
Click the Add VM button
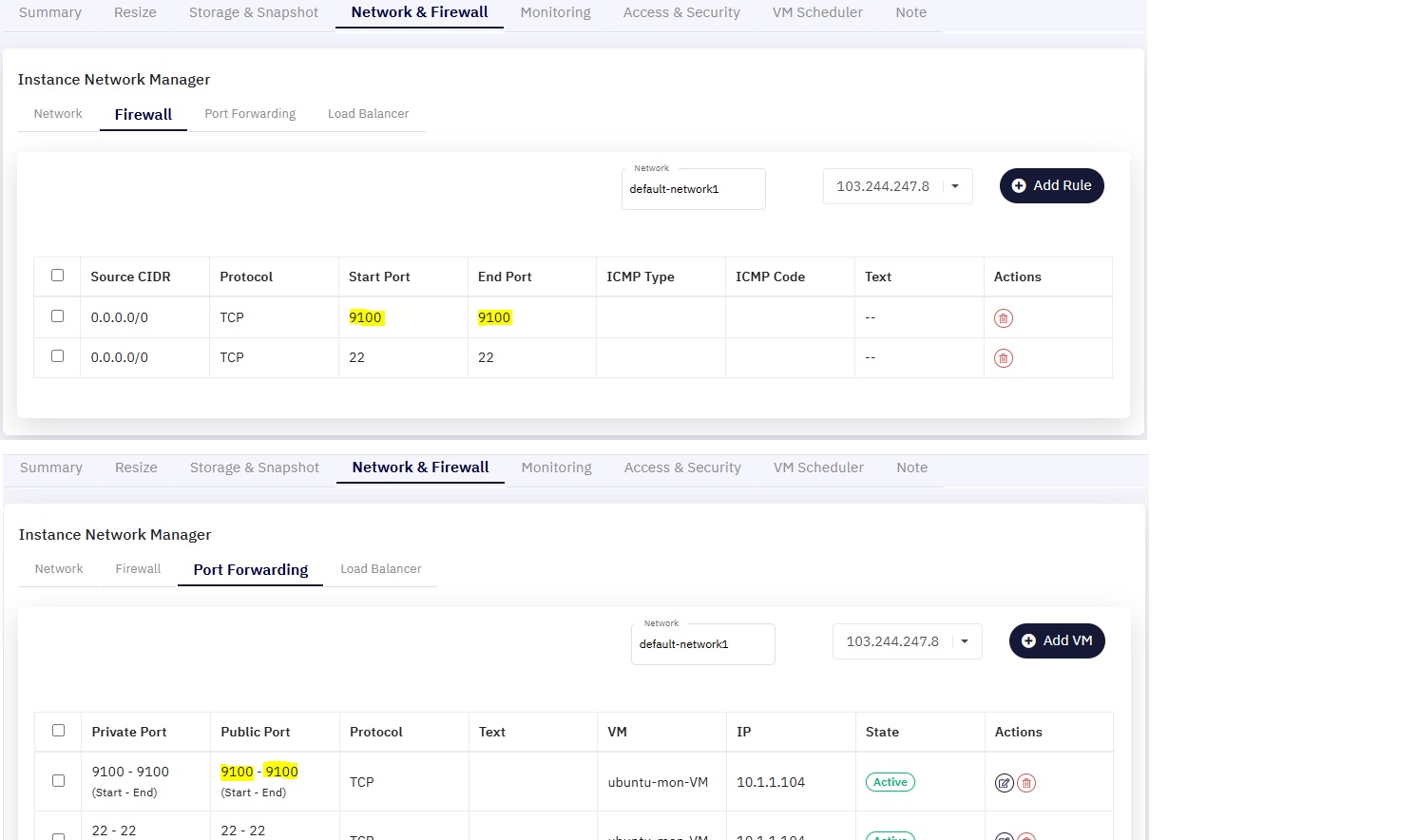(x=1057, y=641)
